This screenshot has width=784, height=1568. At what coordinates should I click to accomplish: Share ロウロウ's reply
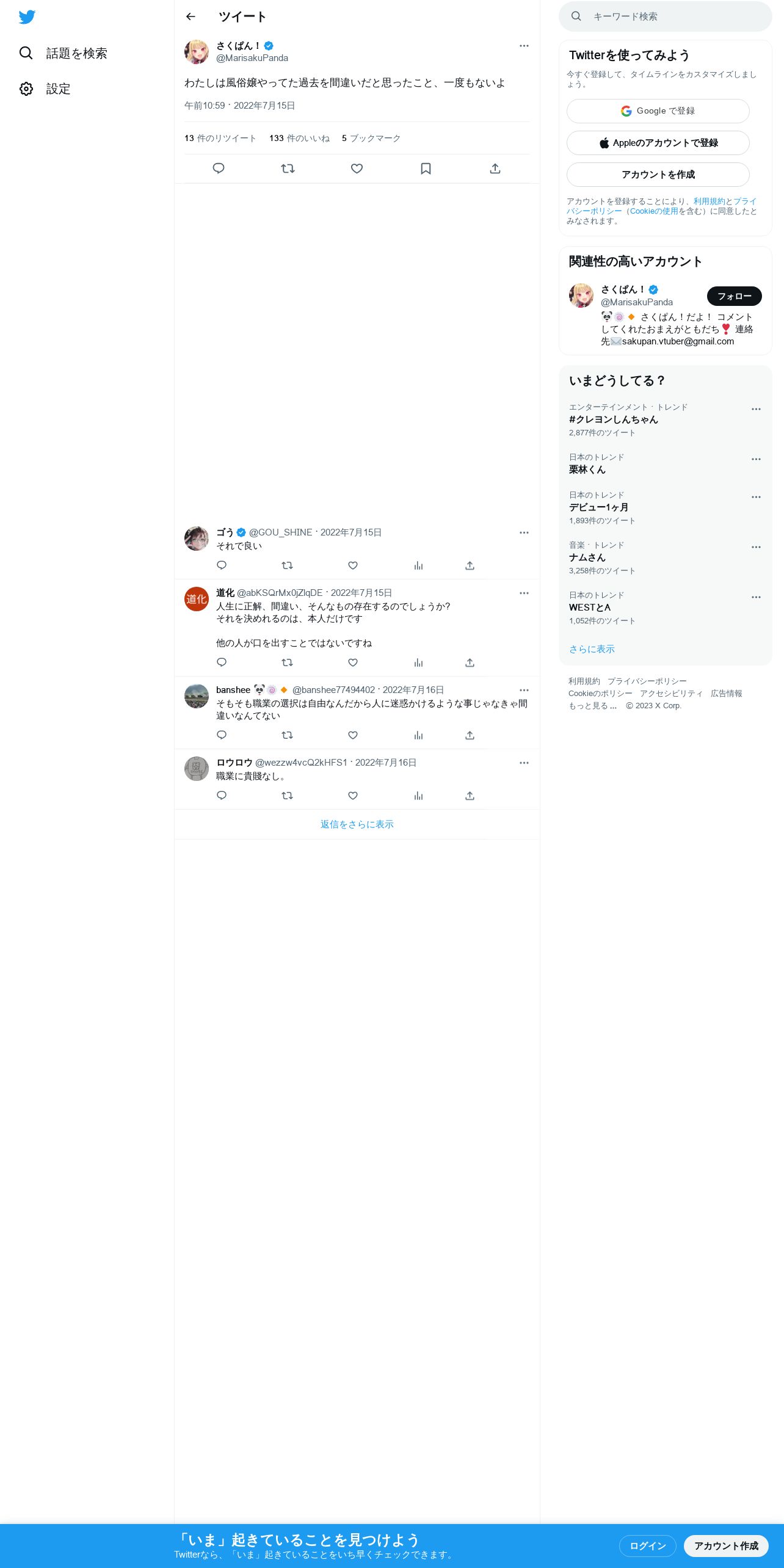pos(470,796)
